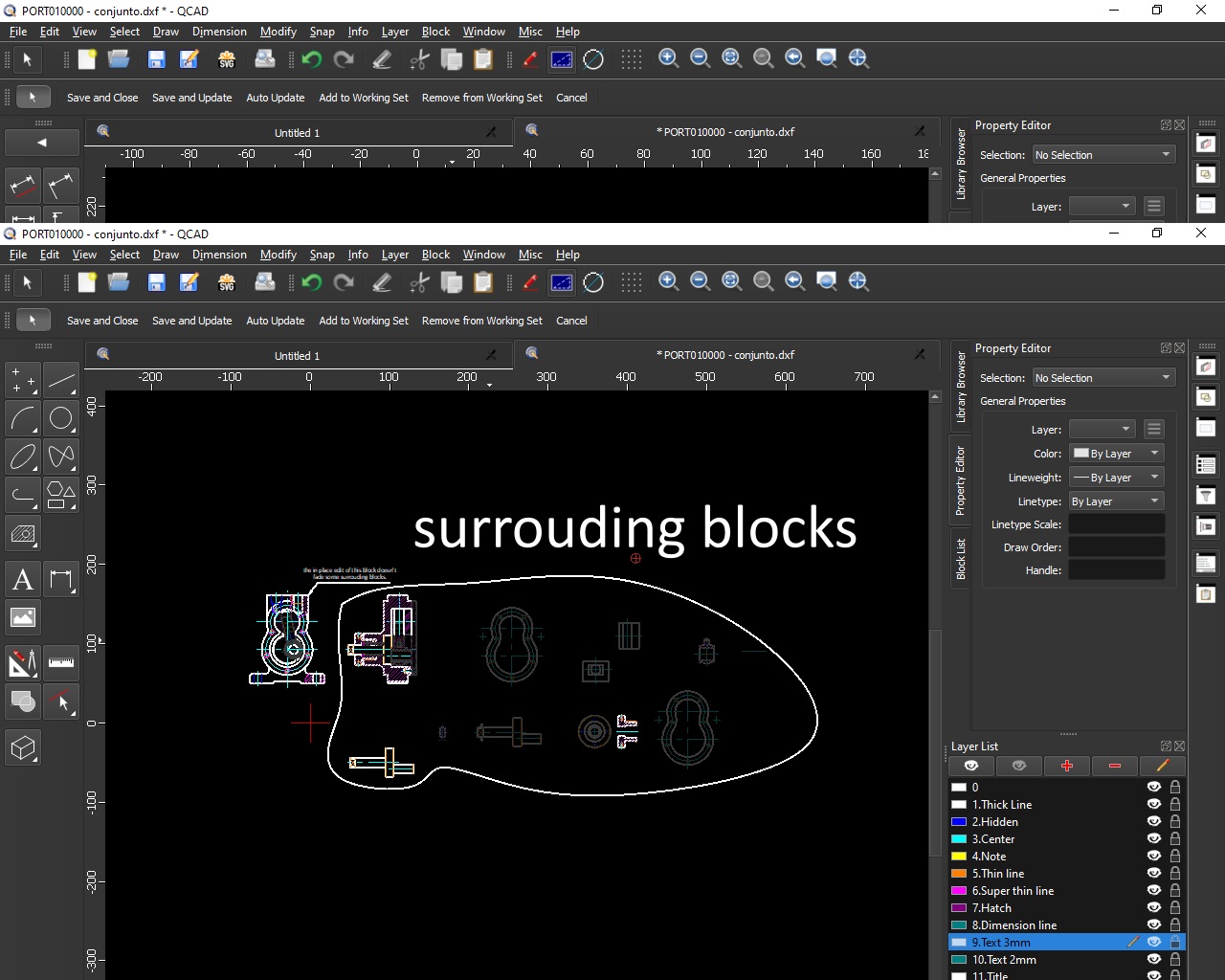The height and width of the screenshot is (980, 1225).
Task: Hide the 2.Hidden layer using eye icon
Action: click(x=1154, y=822)
